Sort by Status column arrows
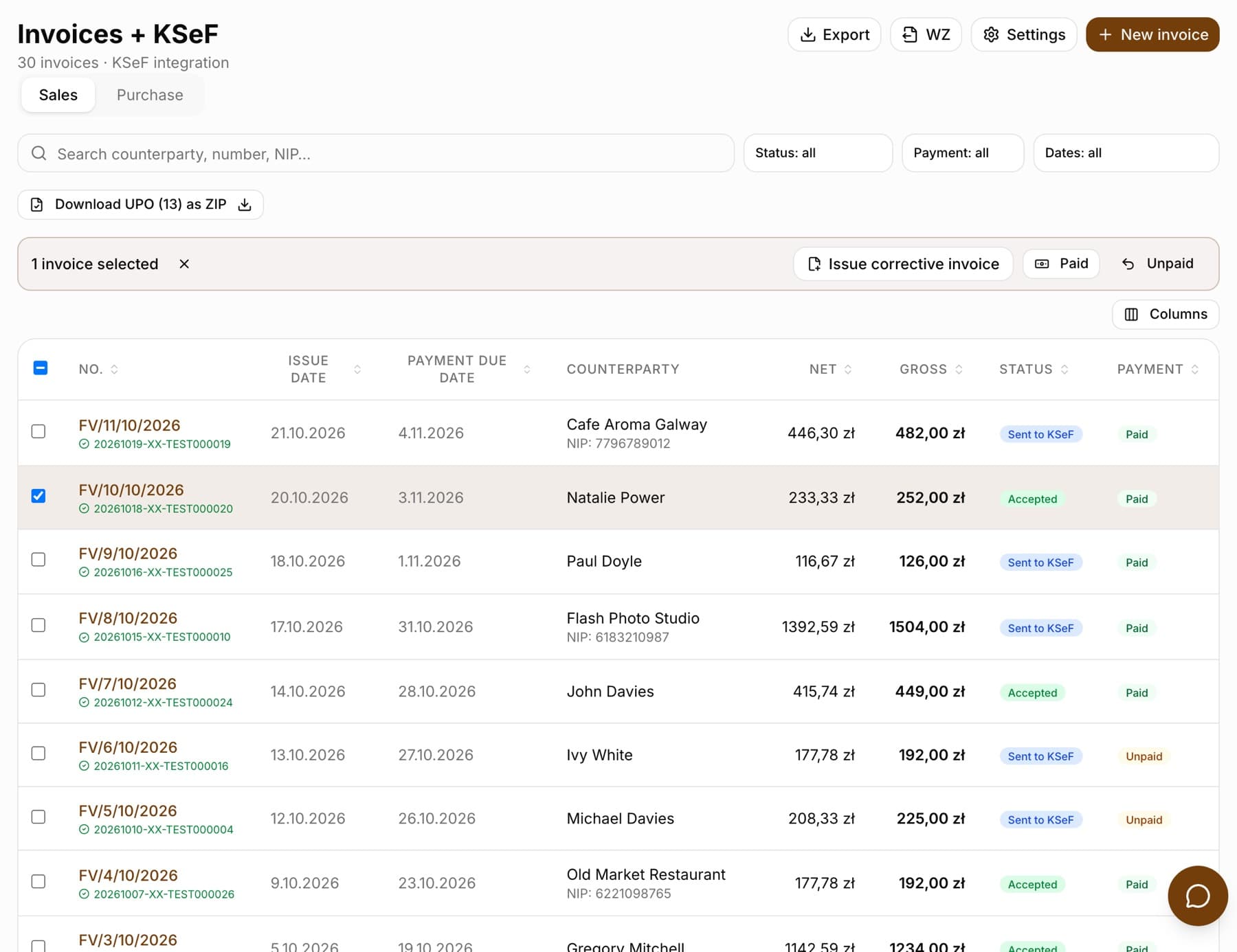This screenshot has width=1237, height=952. [1065, 370]
